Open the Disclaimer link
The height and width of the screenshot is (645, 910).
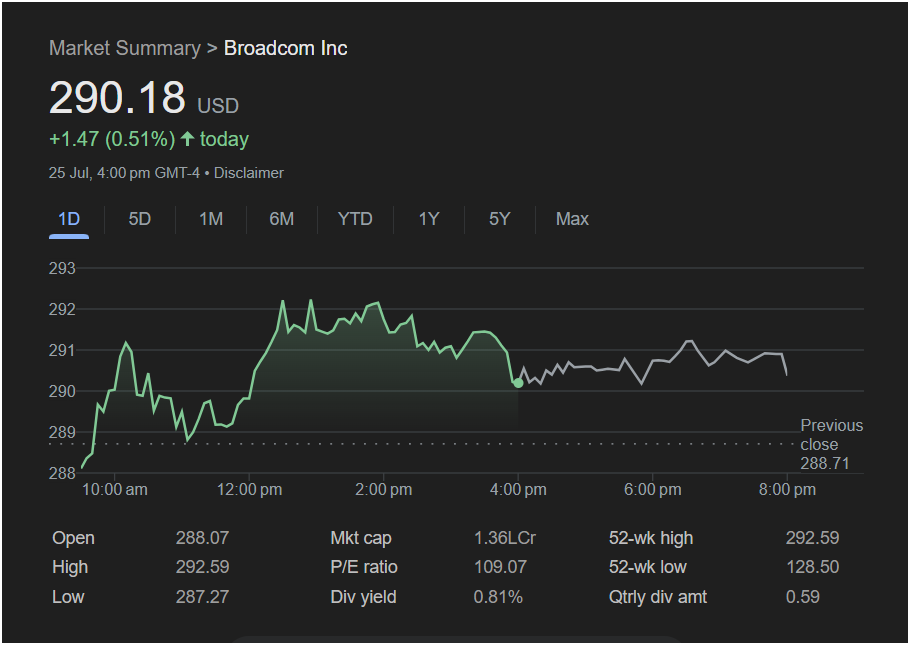248,173
